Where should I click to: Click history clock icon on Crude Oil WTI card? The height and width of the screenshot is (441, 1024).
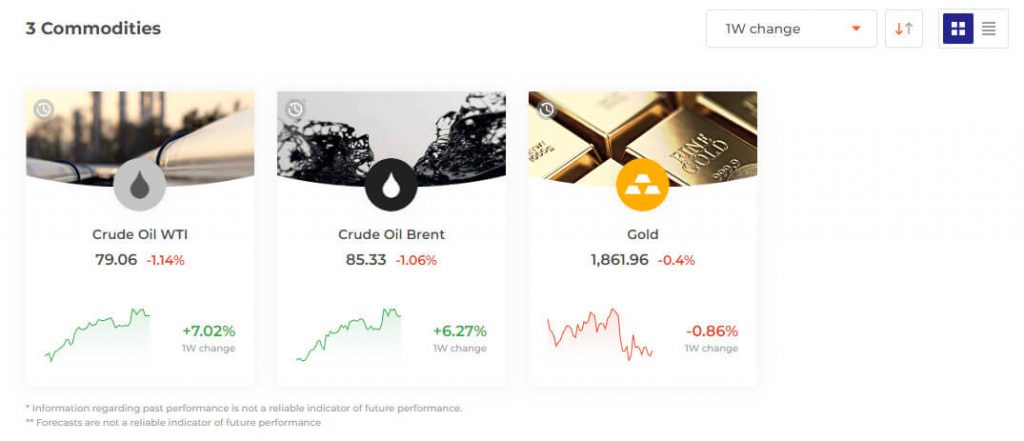[44, 109]
